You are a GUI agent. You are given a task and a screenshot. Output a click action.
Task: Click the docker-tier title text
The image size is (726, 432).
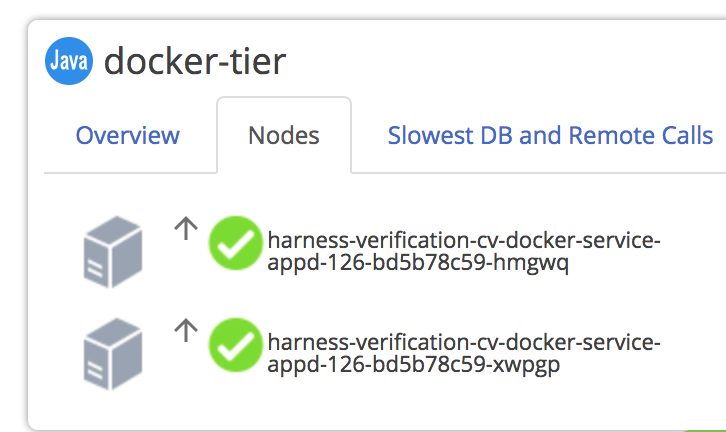point(195,61)
